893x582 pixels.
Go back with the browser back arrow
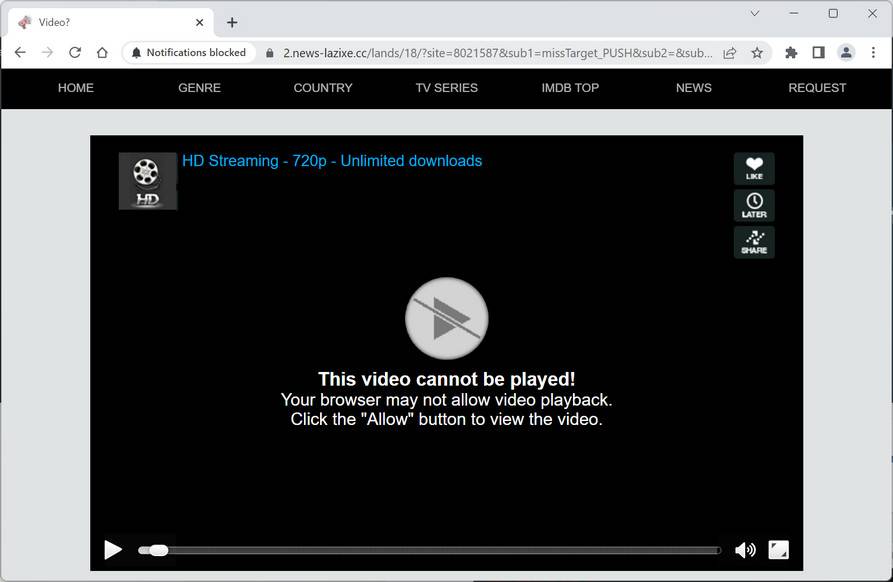point(21,52)
